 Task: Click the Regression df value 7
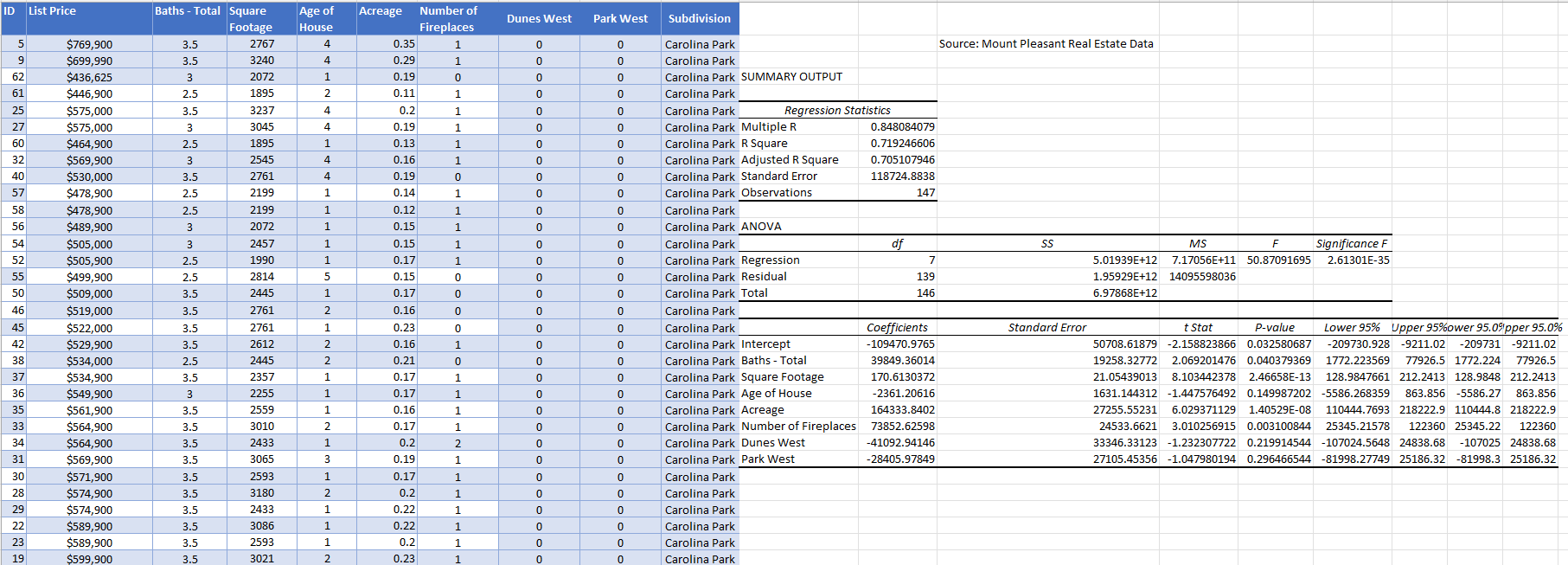[x=931, y=260]
